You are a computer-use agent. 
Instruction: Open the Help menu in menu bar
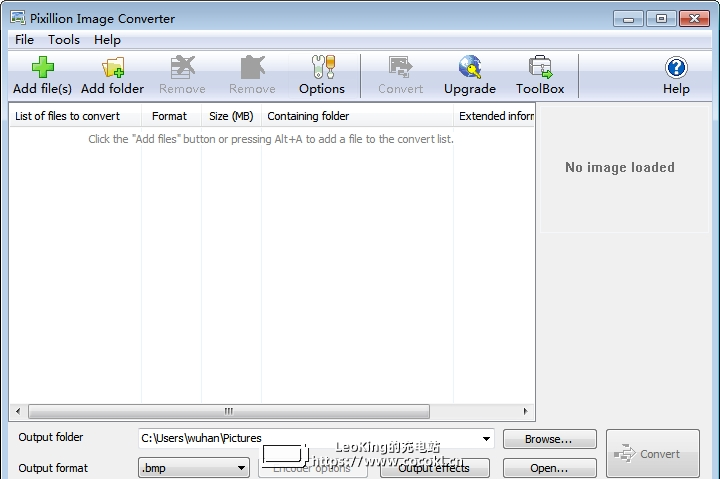point(107,40)
